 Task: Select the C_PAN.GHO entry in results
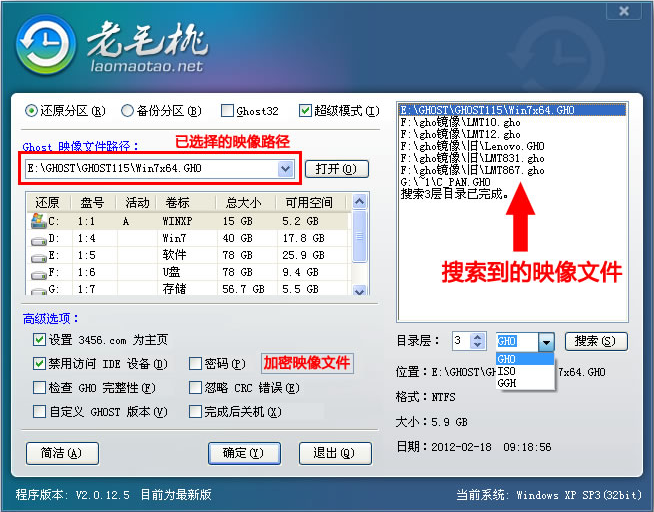[512, 182]
